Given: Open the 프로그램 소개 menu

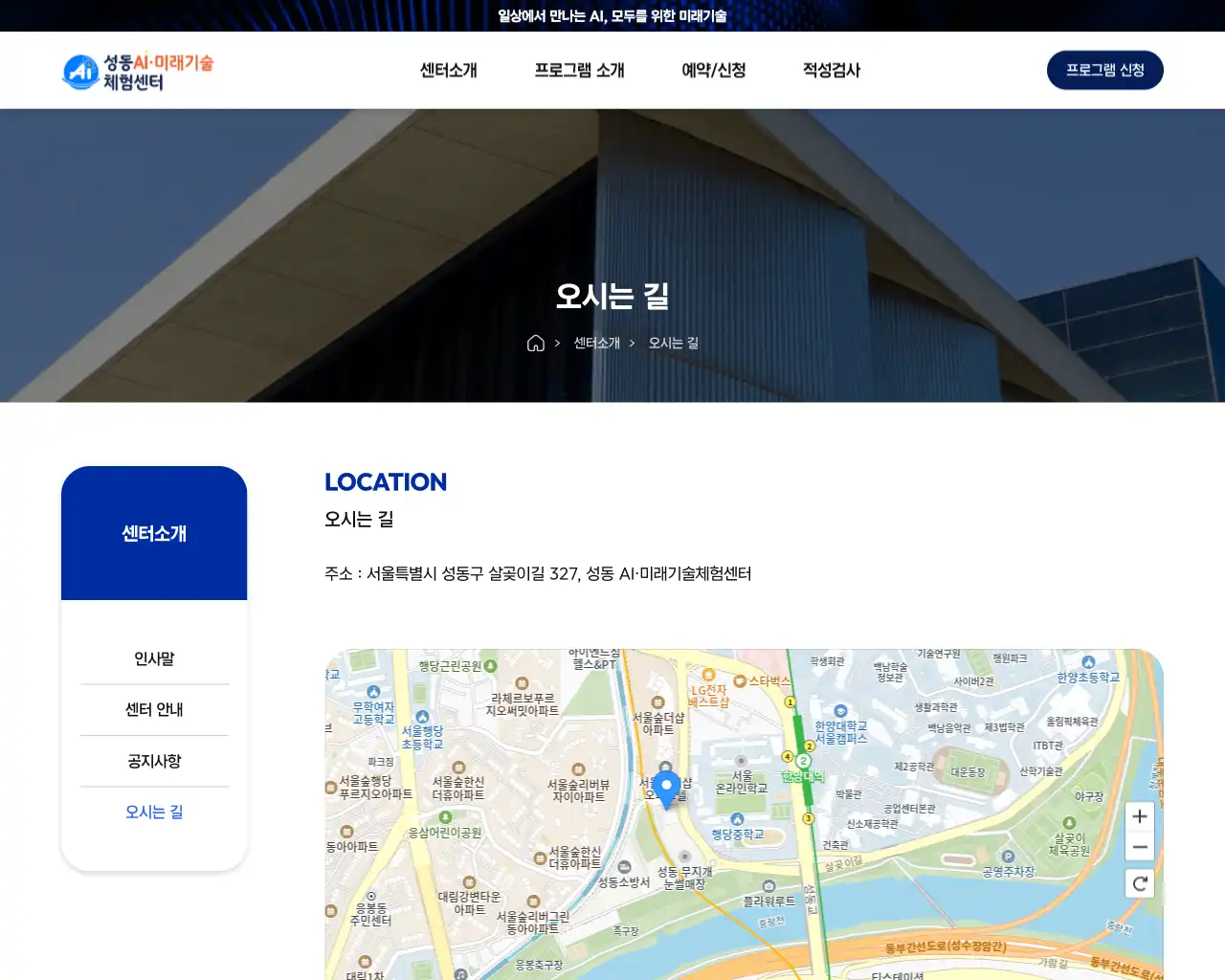Looking at the screenshot, I should click(x=579, y=70).
